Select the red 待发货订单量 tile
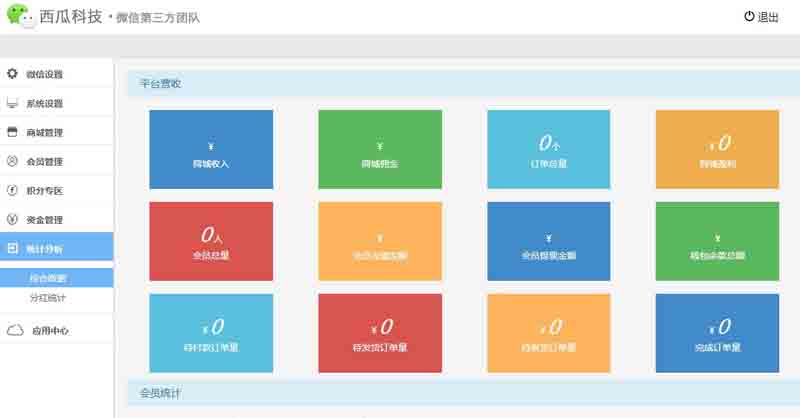This screenshot has height=418, width=800. (379, 333)
